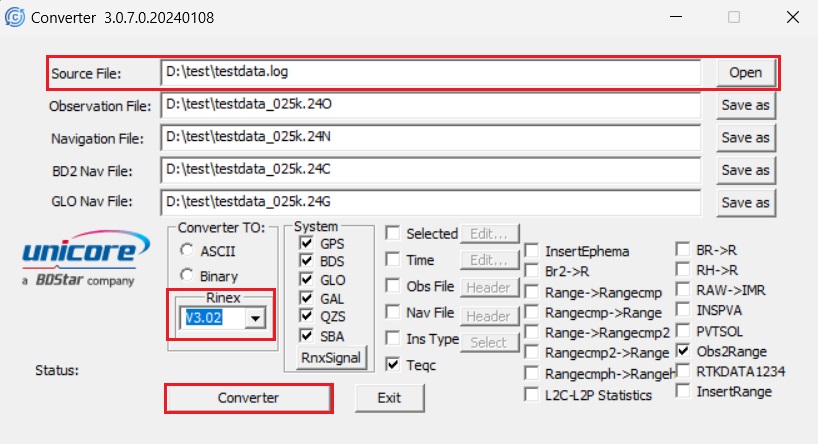Image resolution: width=818 pixels, height=444 pixels.
Task: Click the Navigation File path field
Action: (430, 138)
